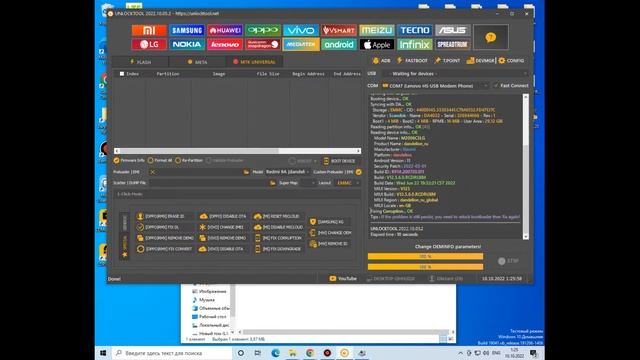Select the Huawei brand tile
The height and width of the screenshot is (360, 640).
pyautogui.click(x=225, y=30)
